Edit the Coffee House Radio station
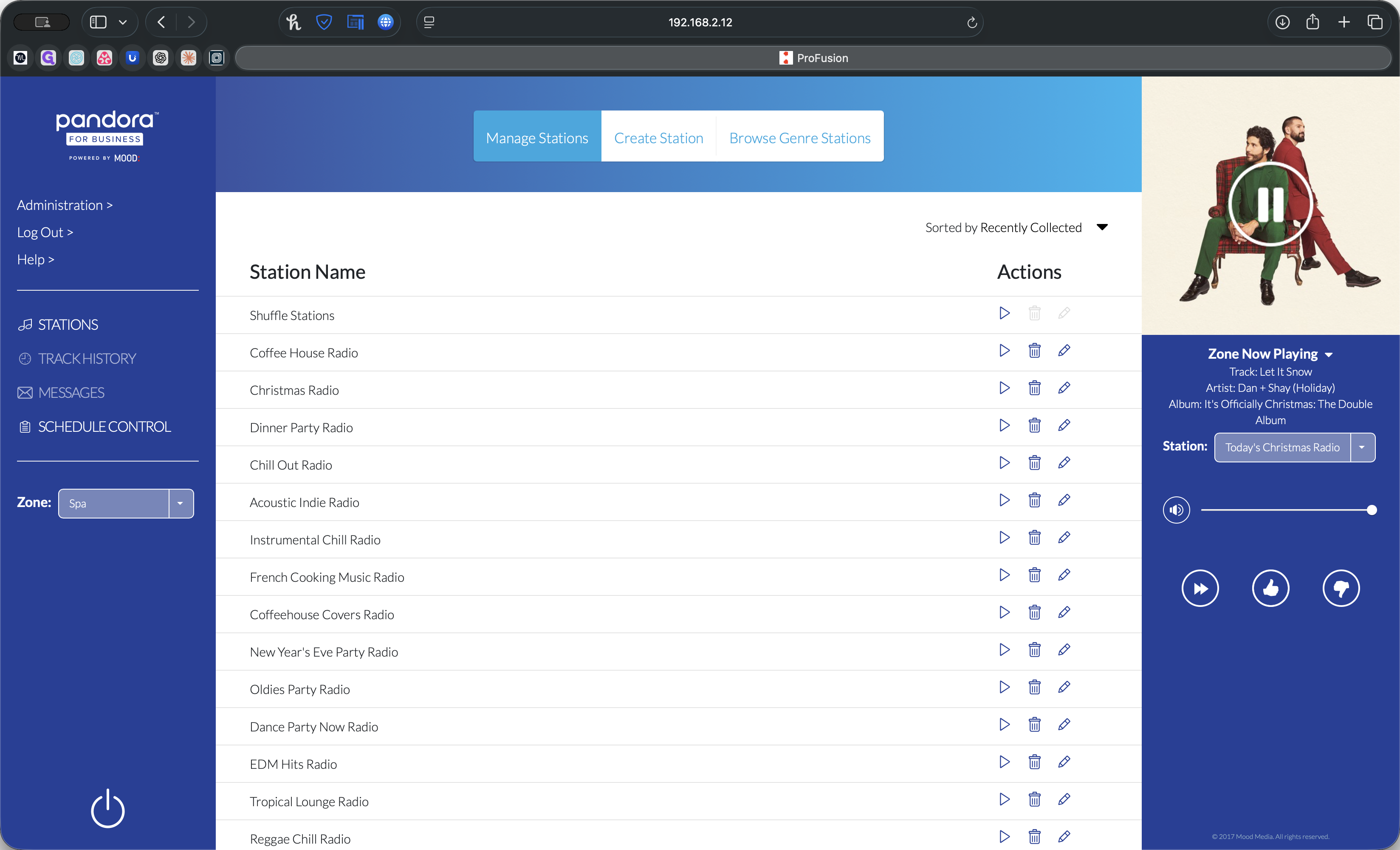 (1064, 351)
